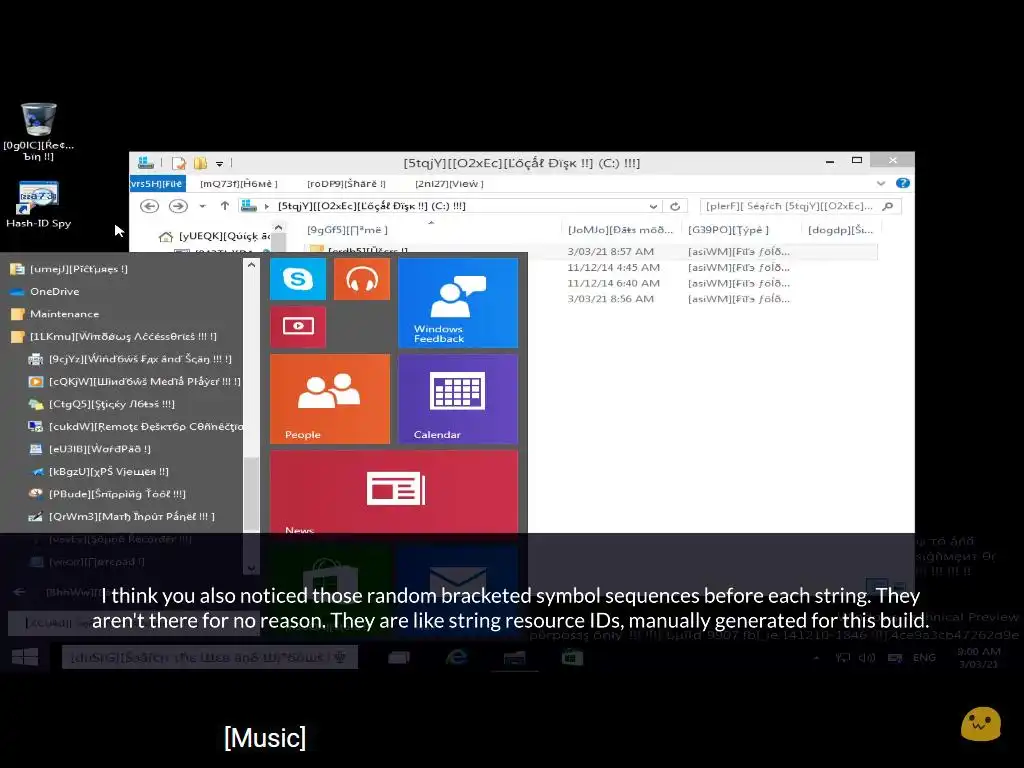Open the Recycle Bin desktop icon
This screenshot has width=1024, height=768.
pyautogui.click(x=39, y=131)
